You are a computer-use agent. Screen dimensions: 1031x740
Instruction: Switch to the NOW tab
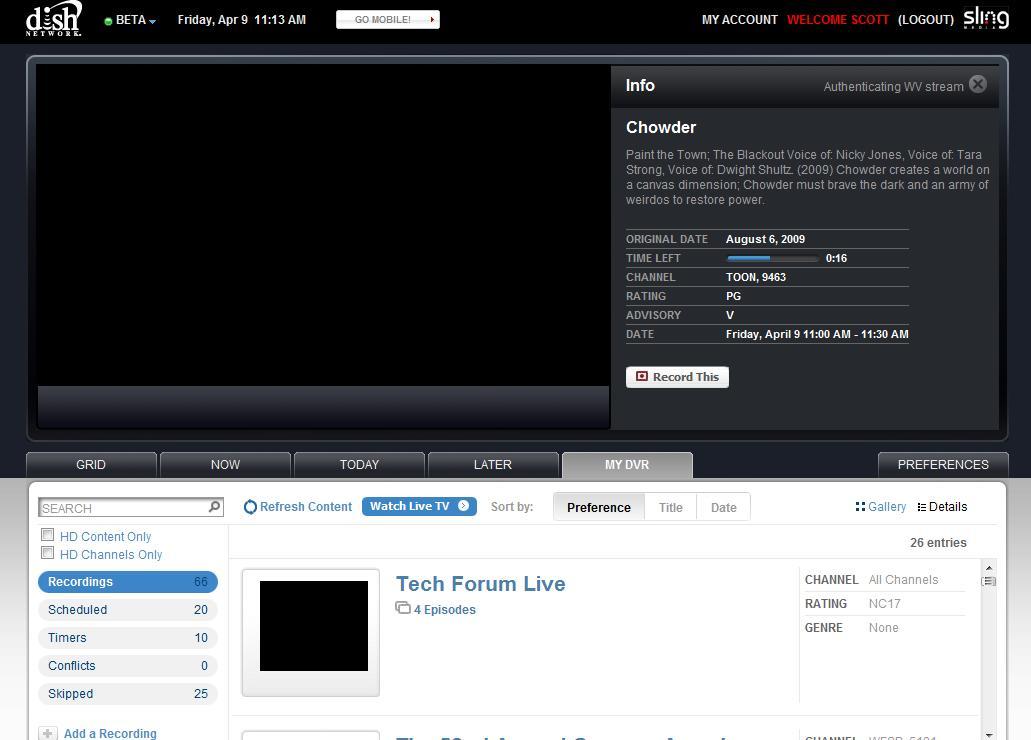pos(226,465)
